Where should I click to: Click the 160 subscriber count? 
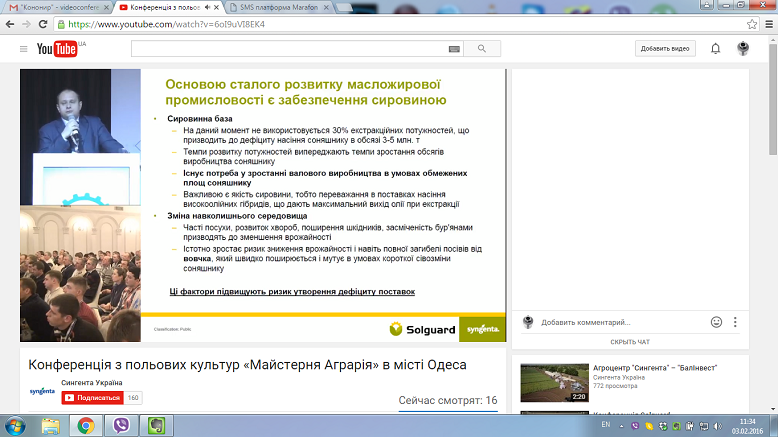click(133, 398)
